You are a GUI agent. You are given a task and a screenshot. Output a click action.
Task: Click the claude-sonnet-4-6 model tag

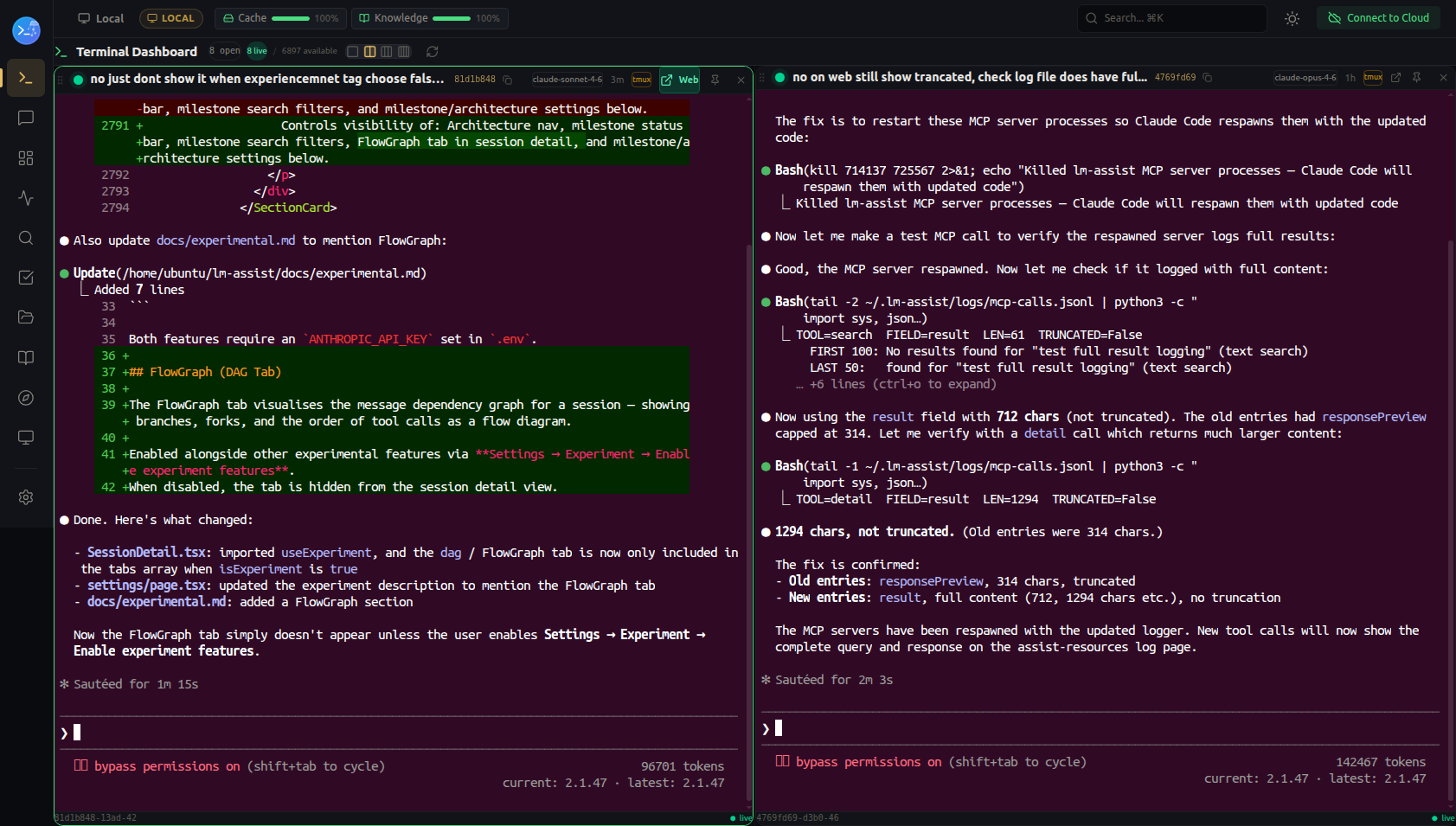pos(568,80)
